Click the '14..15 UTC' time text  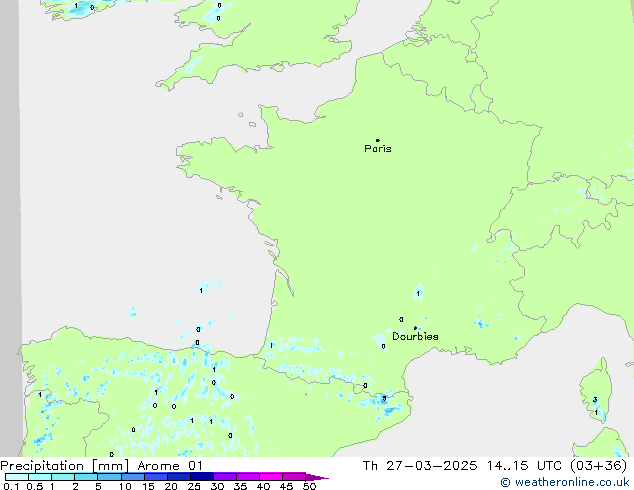(524, 466)
